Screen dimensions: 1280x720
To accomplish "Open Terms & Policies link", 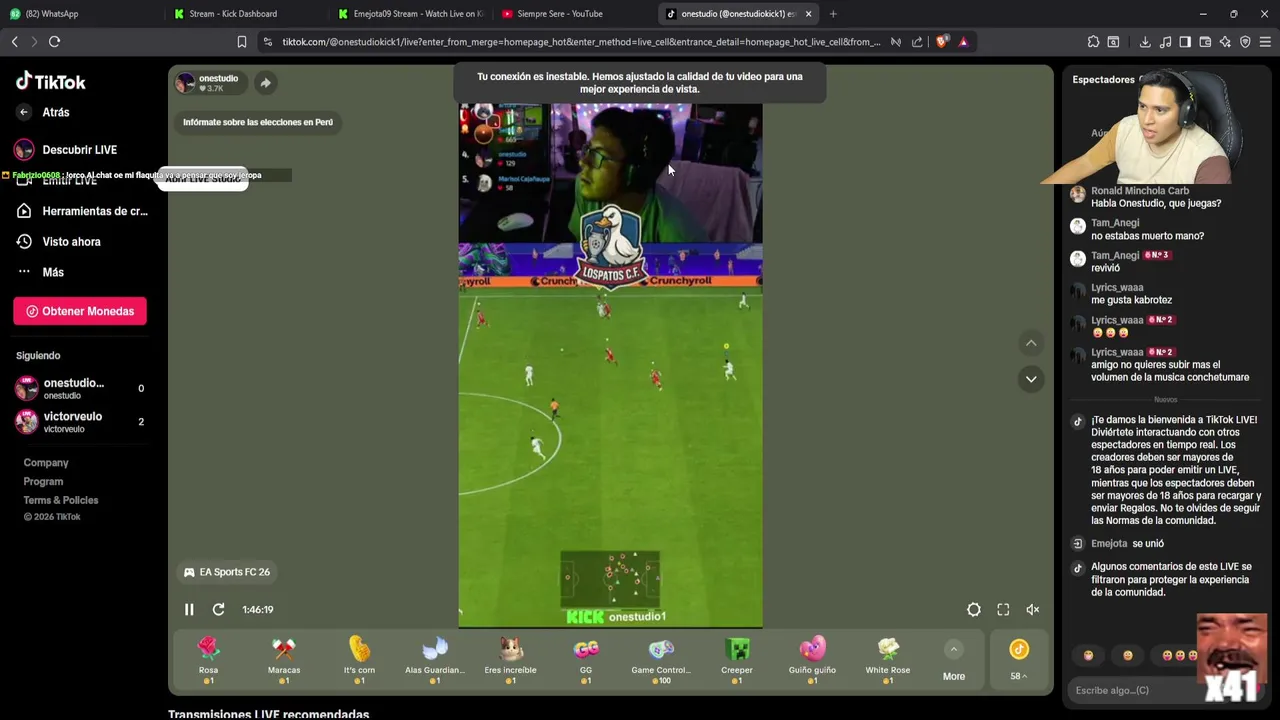I will [x=61, y=500].
